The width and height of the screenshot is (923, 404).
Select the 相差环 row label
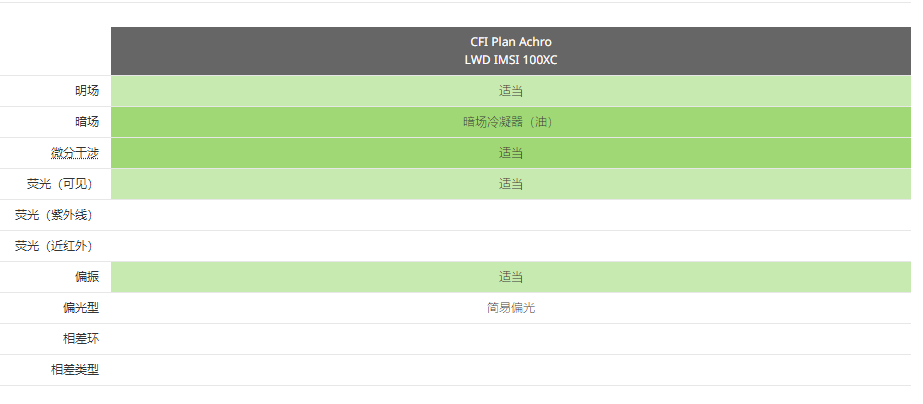tap(81, 339)
